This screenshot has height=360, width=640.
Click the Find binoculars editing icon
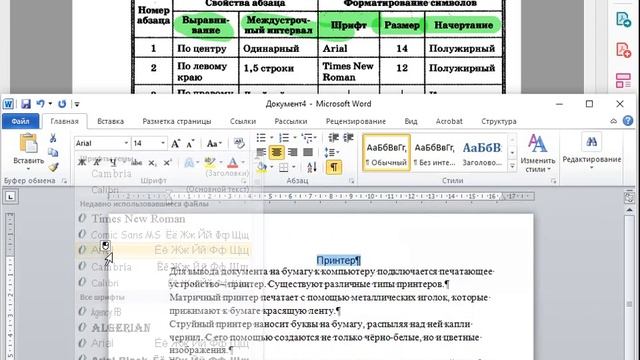591,142
